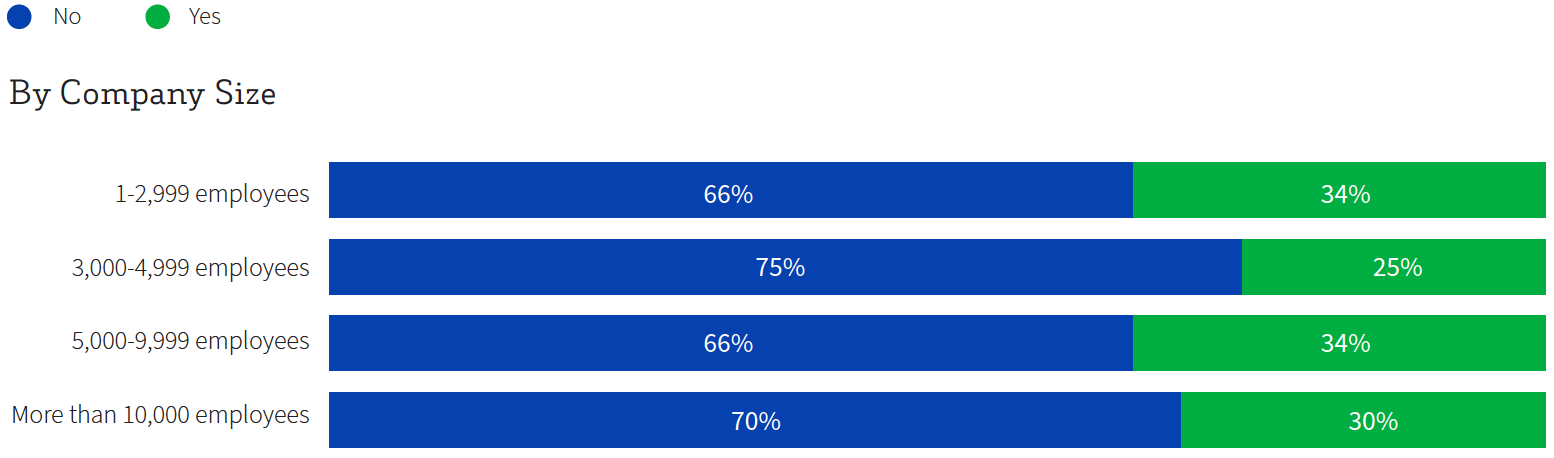Click the 3,000-4,999 employees axis label
The width and height of the screenshot is (1554, 458).
(x=190, y=267)
